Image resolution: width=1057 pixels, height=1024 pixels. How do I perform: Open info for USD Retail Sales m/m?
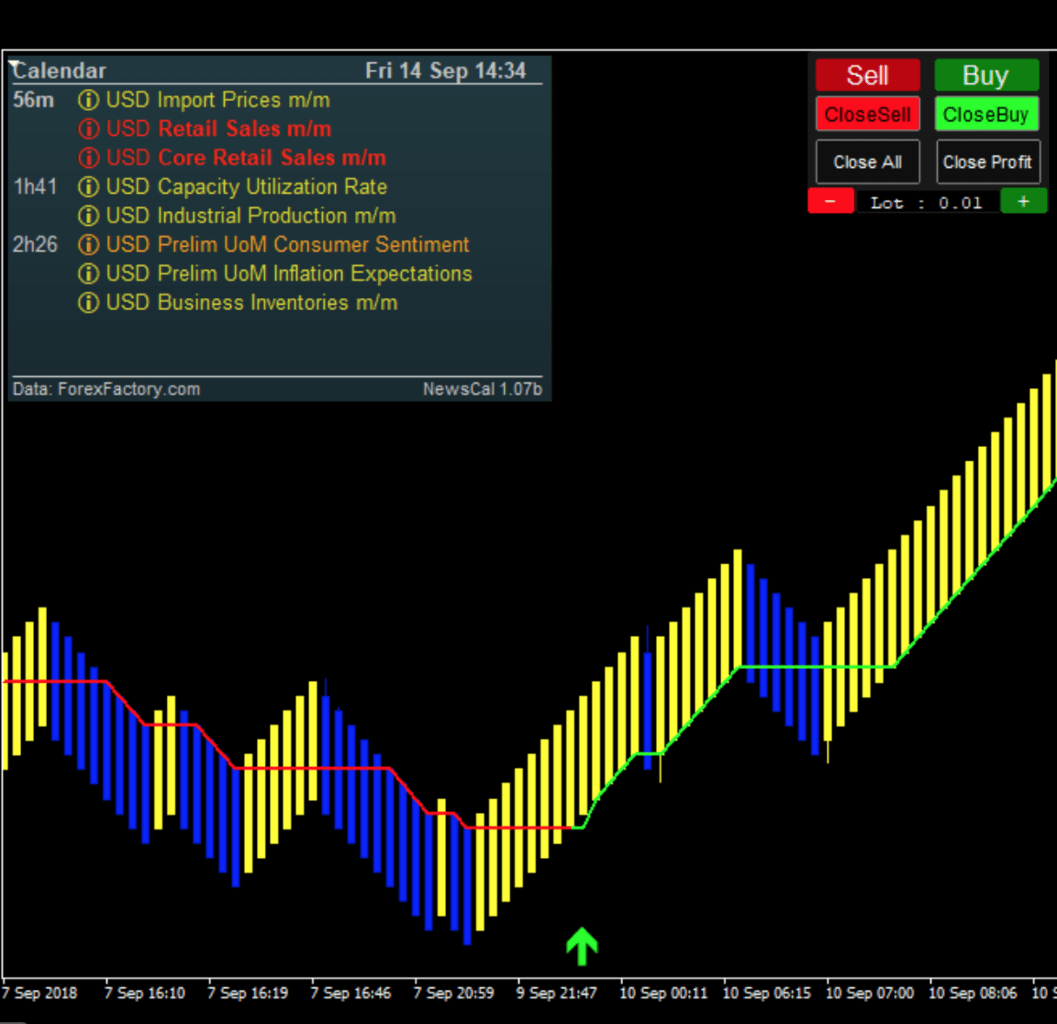(87, 129)
